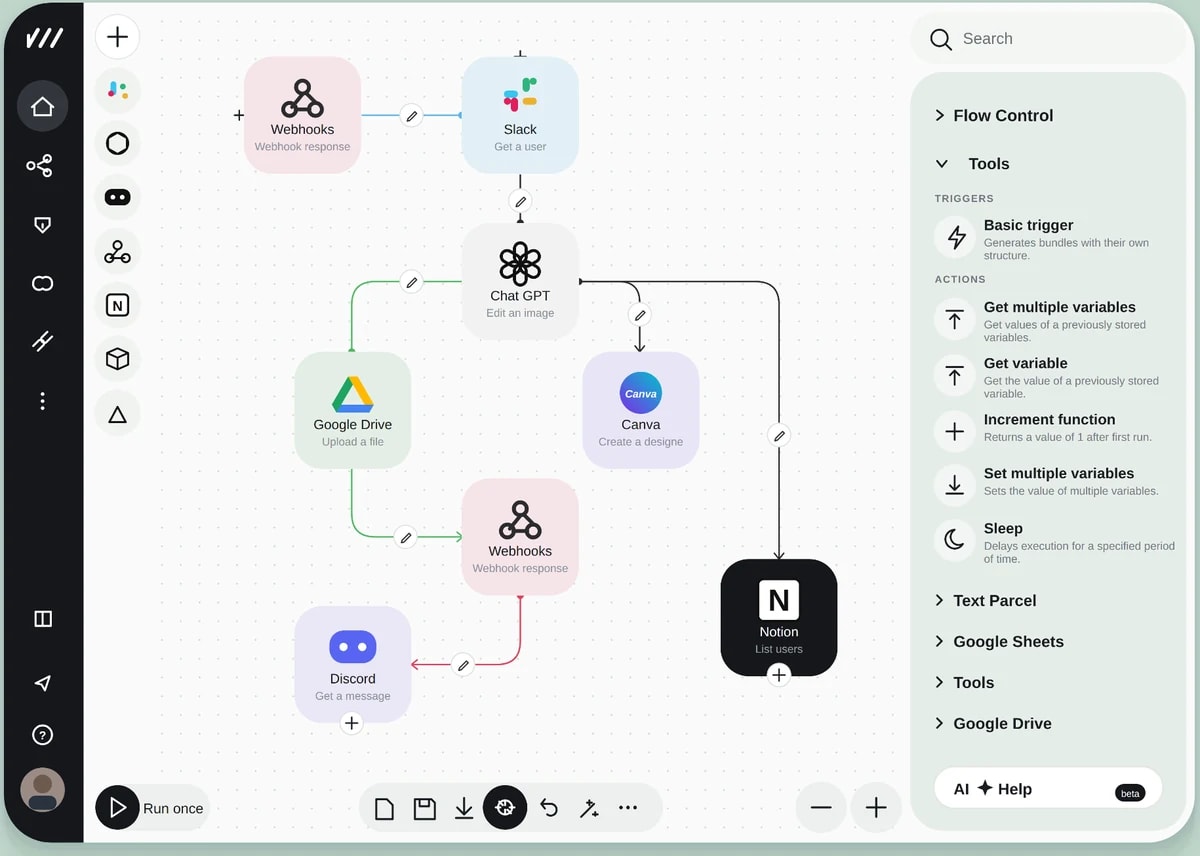Click the send arrow sidebar icon

point(42,683)
